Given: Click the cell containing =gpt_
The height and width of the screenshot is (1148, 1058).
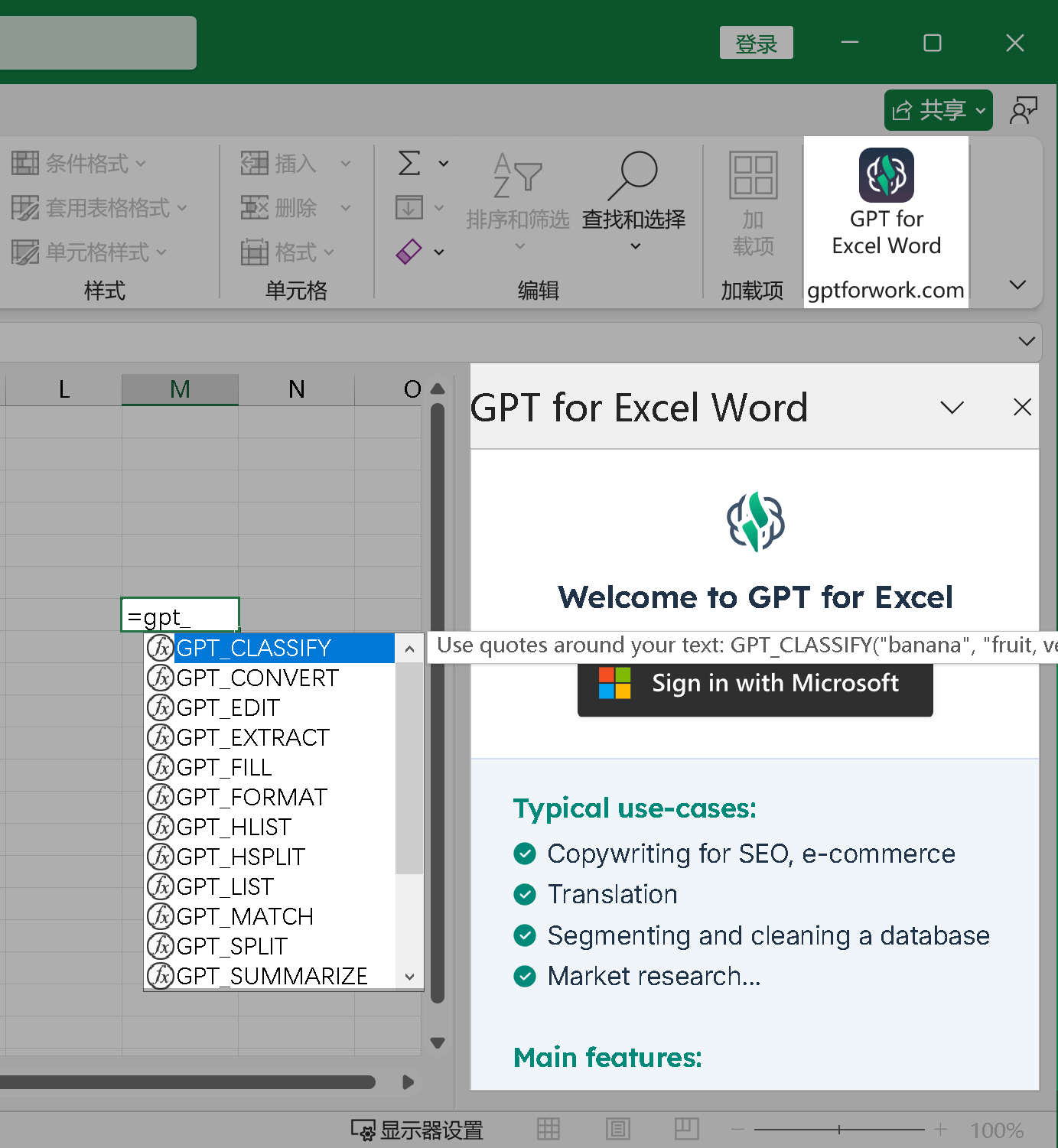Looking at the screenshot, I should 180,615.
